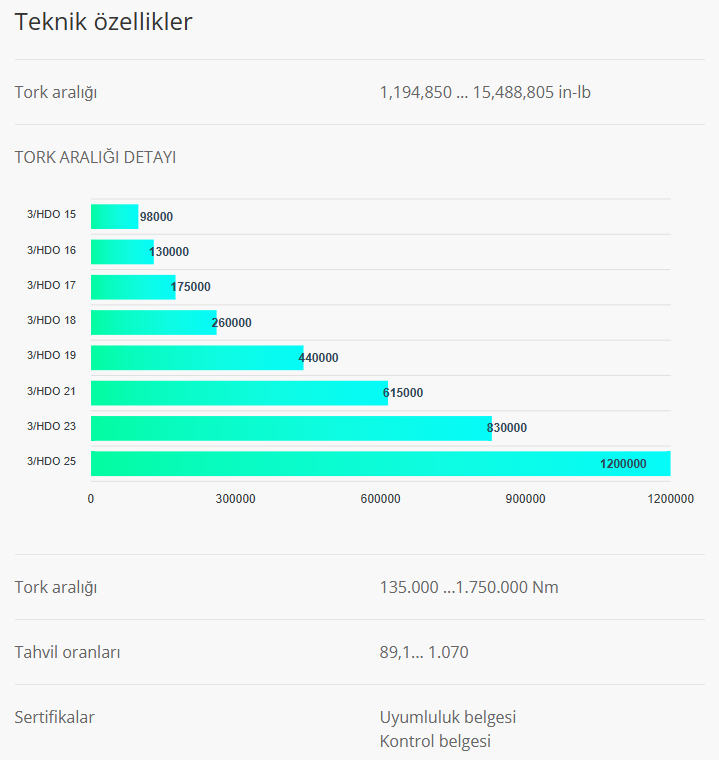Click the Uyumluluk belgesi text
The height and width of the screenshot is (760, 719).
[x=448, y=717]
